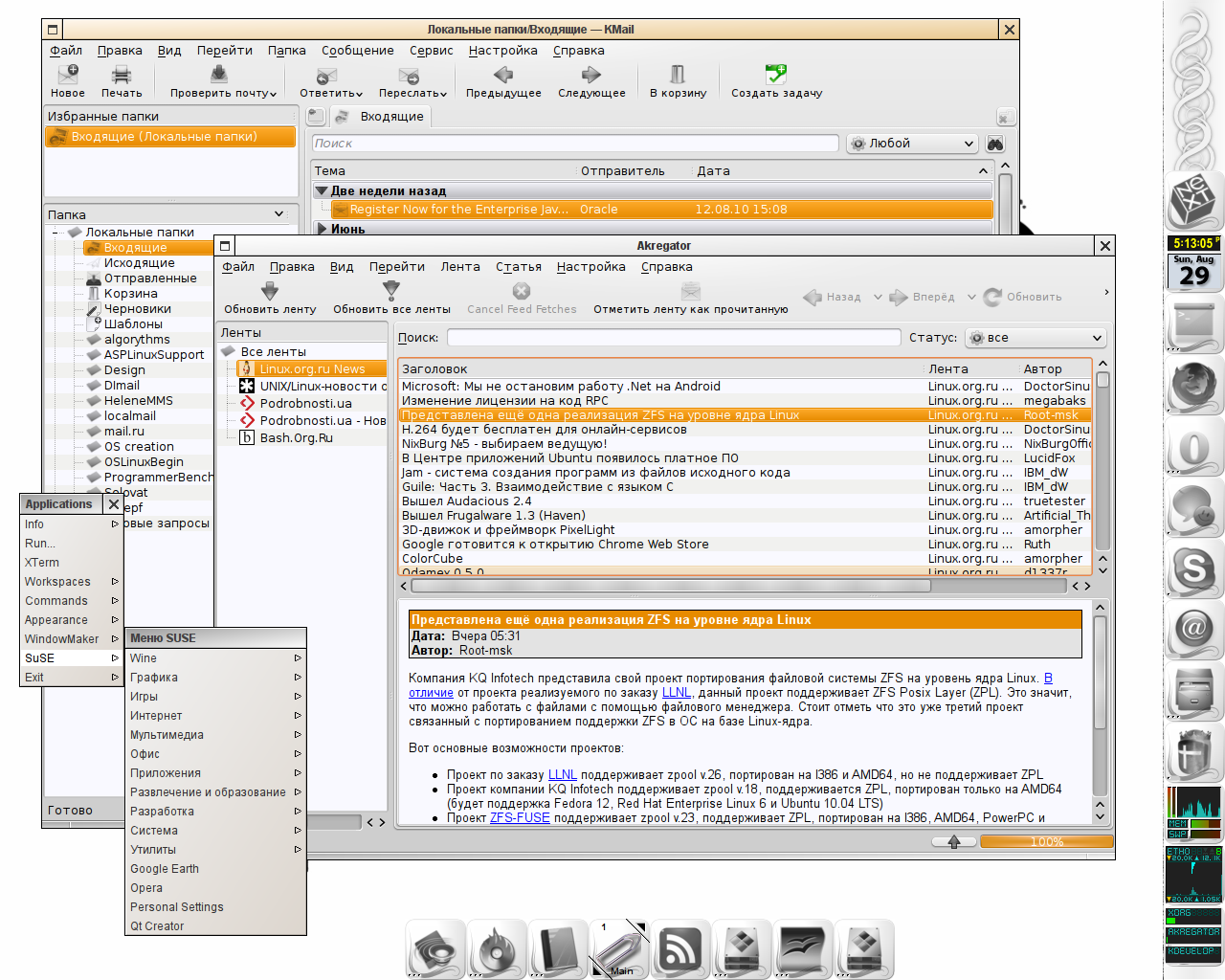Click Отметить ленту как прочитанную icon
The width and height of the screenshot is (1225, 980).
[691, 291]
